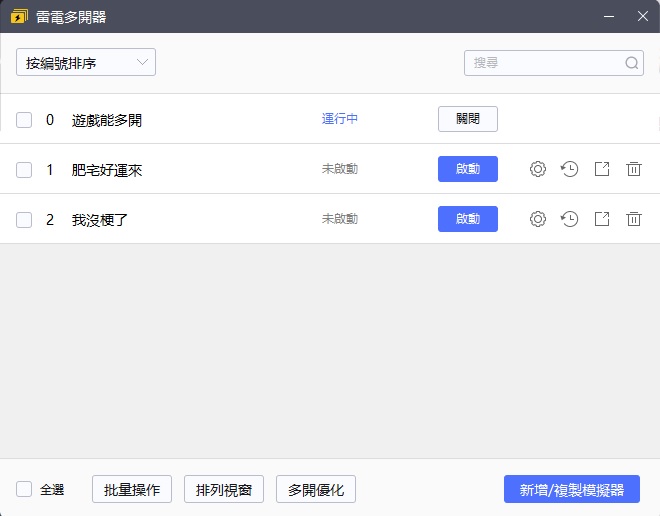Image resolution: width=660 pixels, height=516 pixels.
Task: Click backup/restore icon for 我沒梗了
Action: [569, 219]
